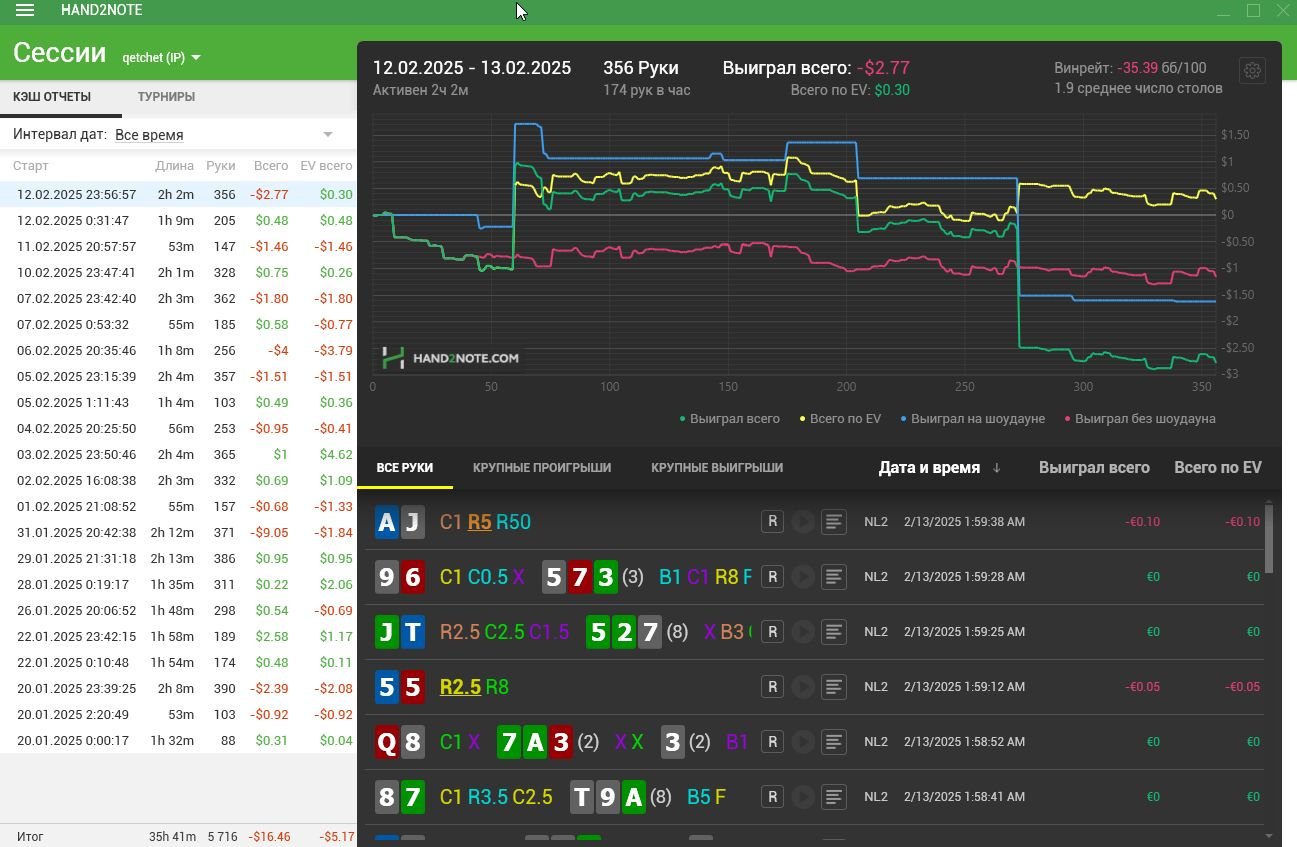This screenshot has width=1297, height=847.
Task: Play the 96 hand replay button
Action: point(803,576)
